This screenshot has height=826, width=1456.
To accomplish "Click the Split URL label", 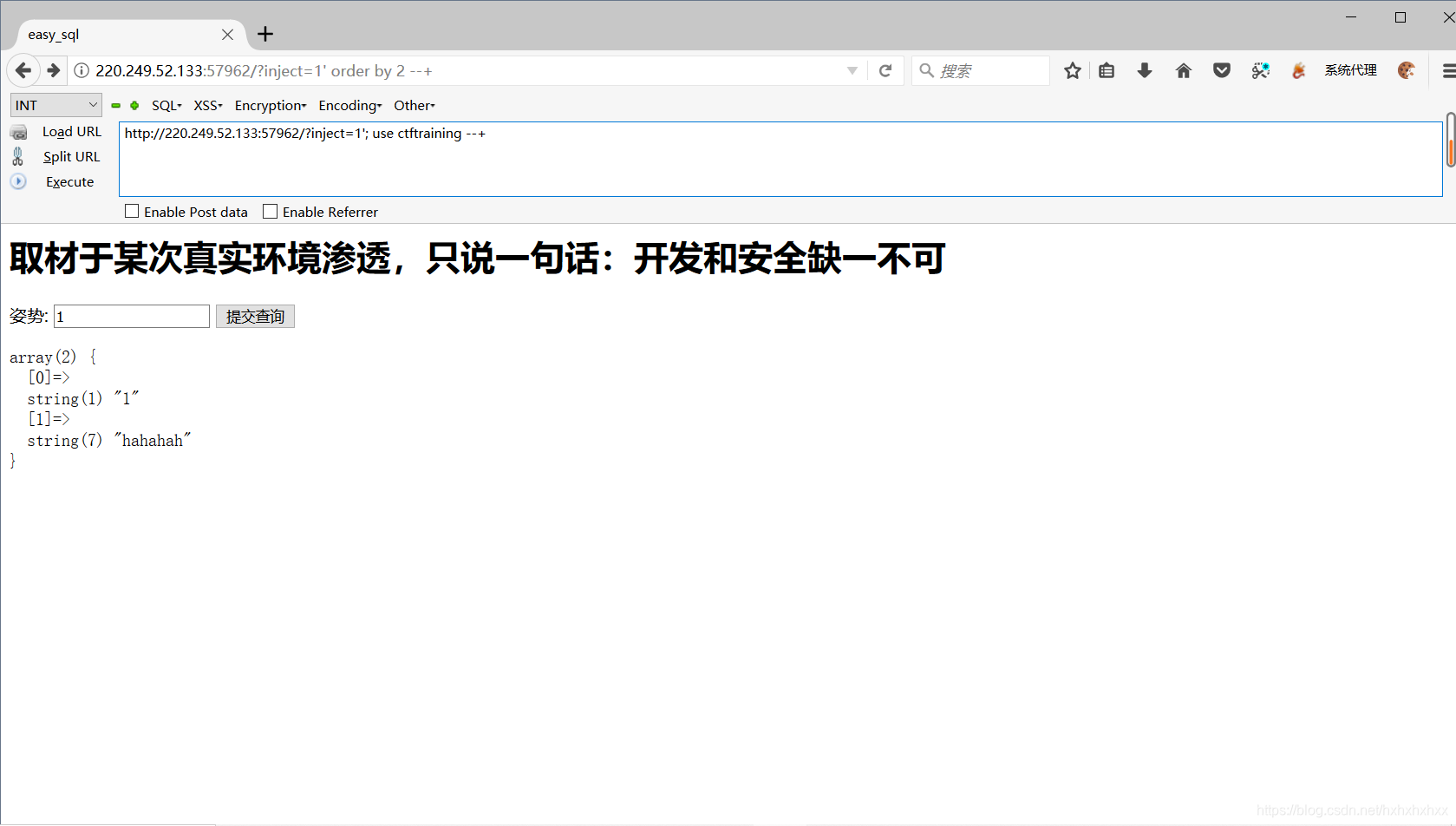I will pos(72,157).
